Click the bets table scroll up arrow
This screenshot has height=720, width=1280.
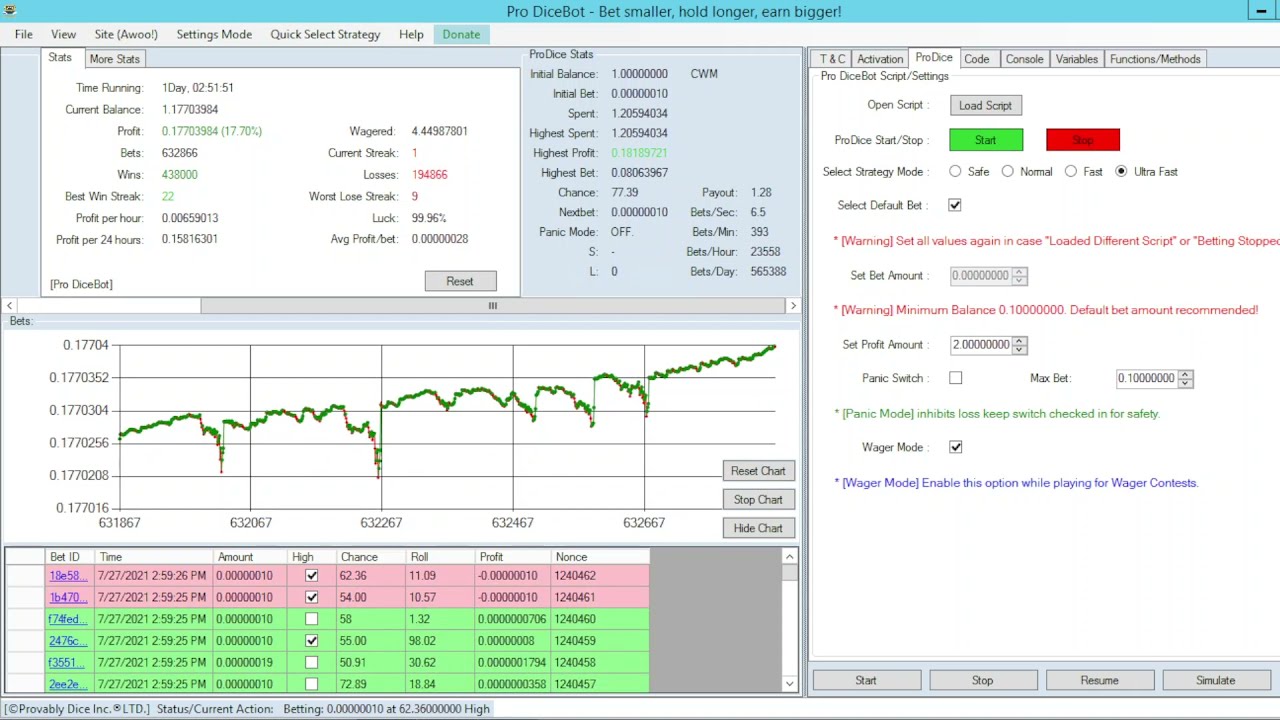[789, 557]
